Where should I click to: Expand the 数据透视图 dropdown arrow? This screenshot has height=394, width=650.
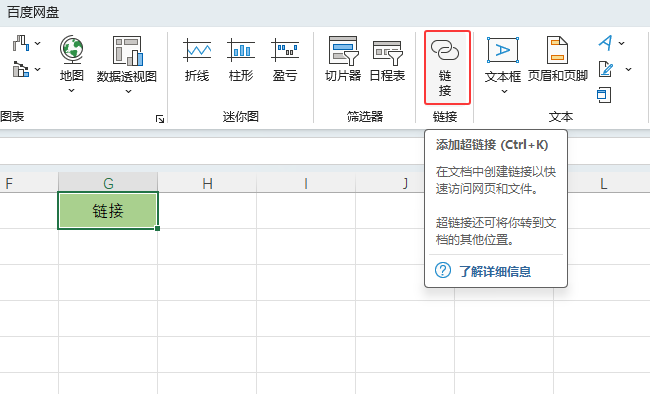(128, 91)
